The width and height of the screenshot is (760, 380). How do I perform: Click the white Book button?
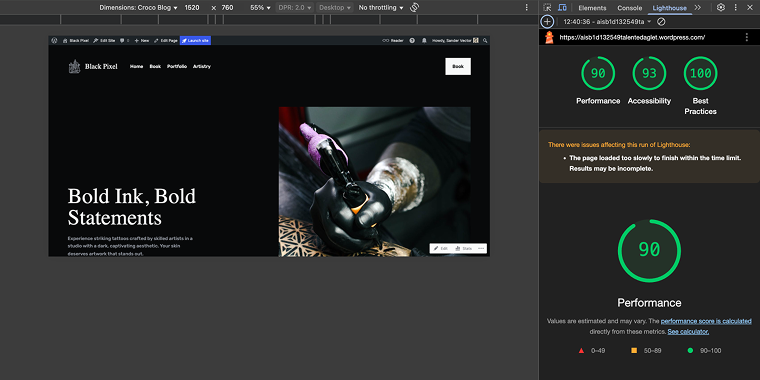[458, 66]
